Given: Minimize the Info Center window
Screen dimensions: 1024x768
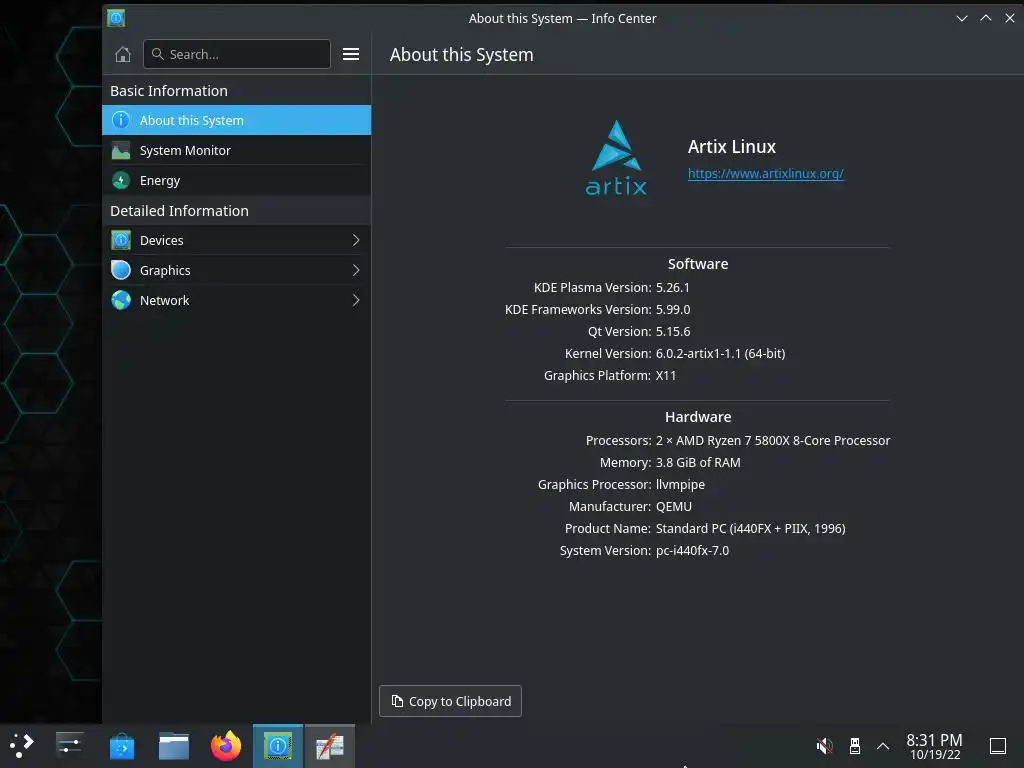Looking at the screenshot, I should (x=962, y=18).
